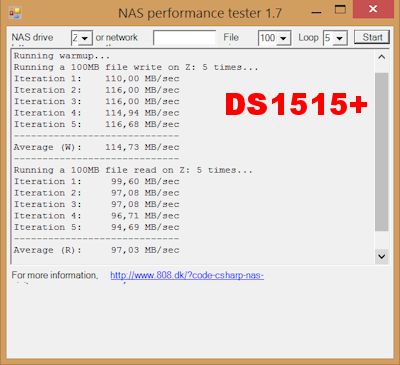Click the "Average (W): 114,73 MB/sec" line
400x365 pixels.
97,147
